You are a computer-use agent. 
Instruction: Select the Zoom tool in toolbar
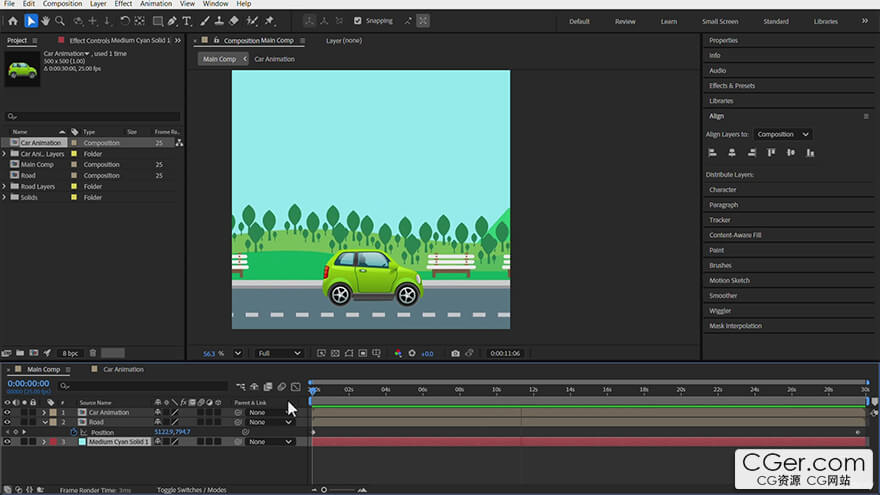click(60, 20)
